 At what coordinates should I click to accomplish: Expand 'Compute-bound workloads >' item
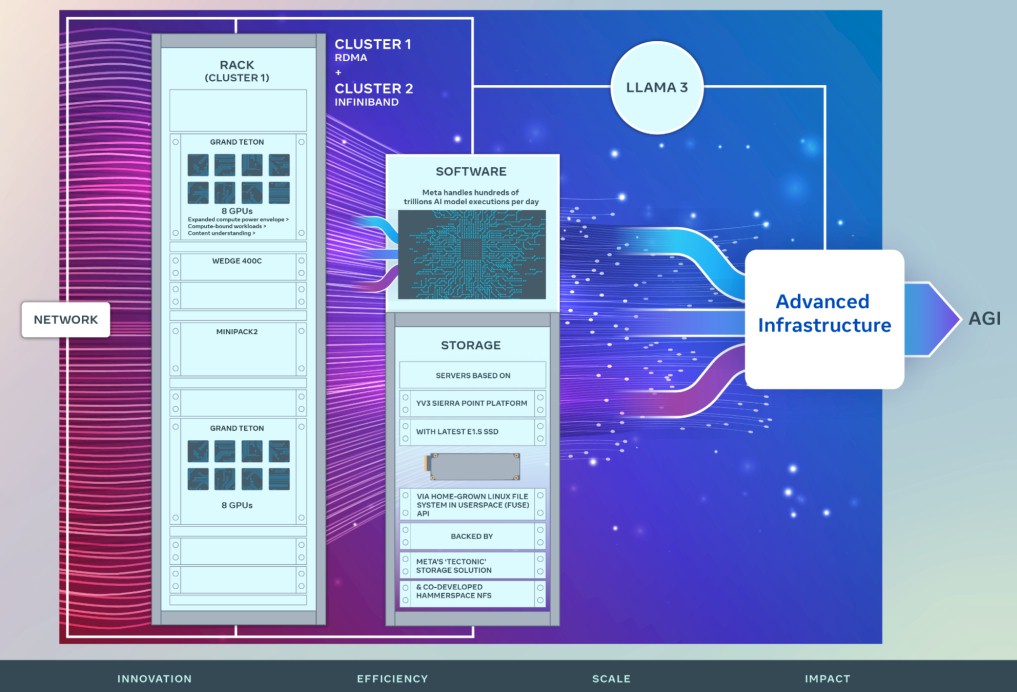[x=226, y=226]
